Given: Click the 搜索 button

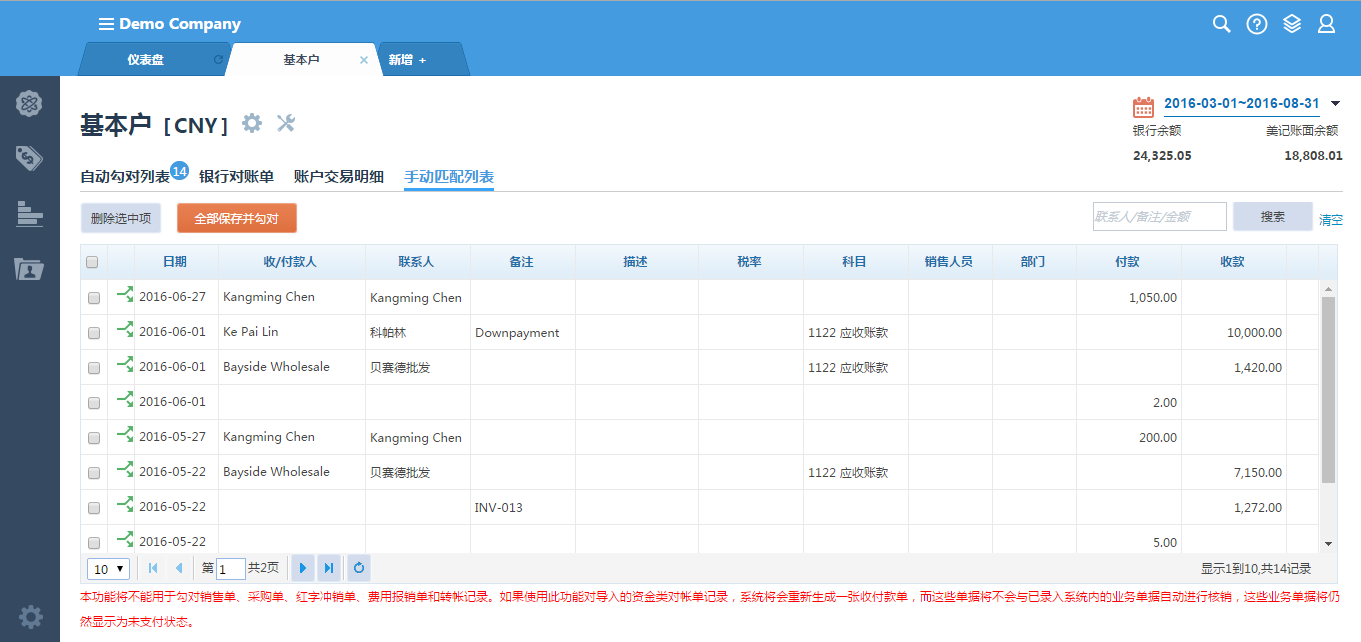Looking at the screenshot, I should (1273, 216).
